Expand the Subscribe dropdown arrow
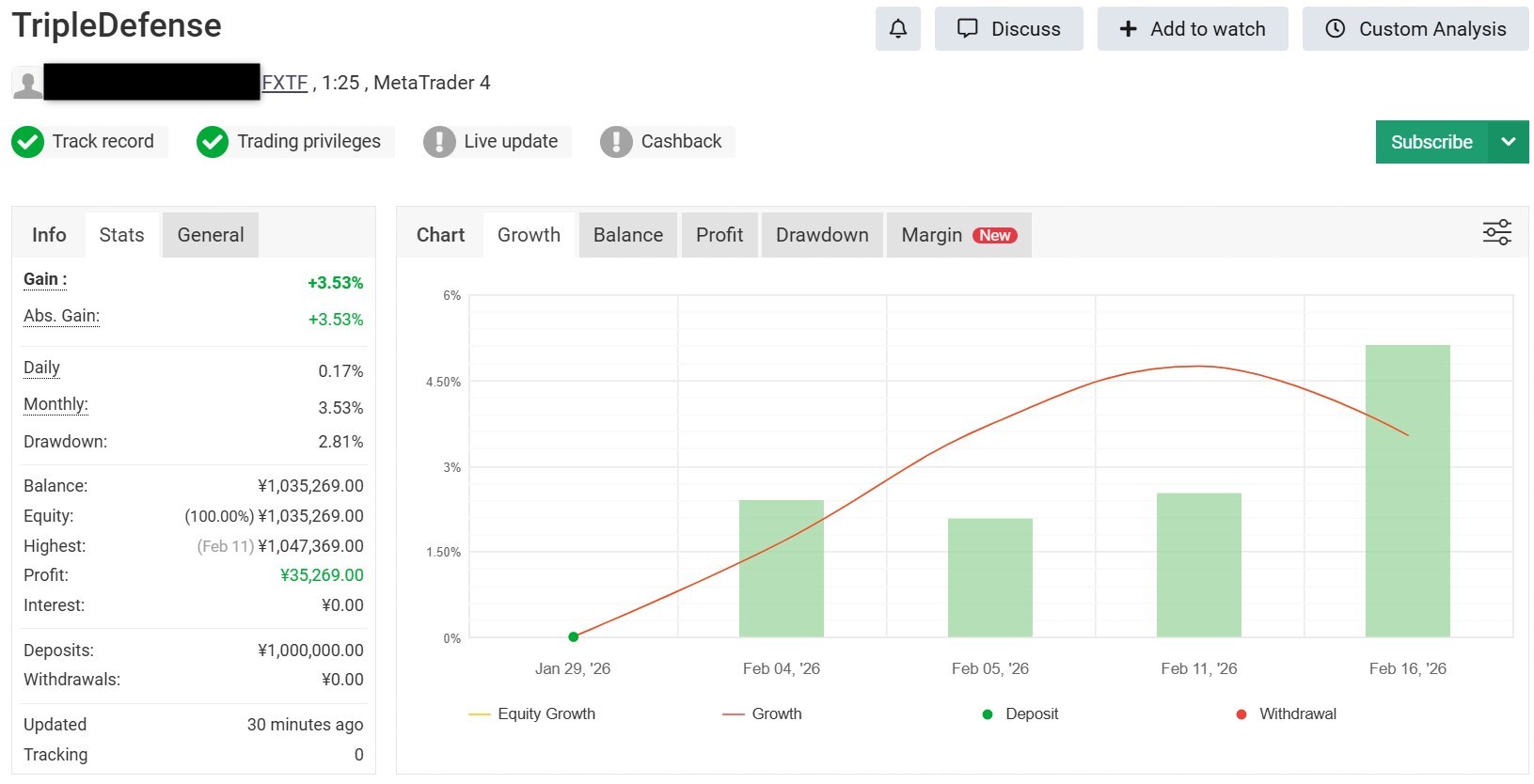 coord(1509,142)
